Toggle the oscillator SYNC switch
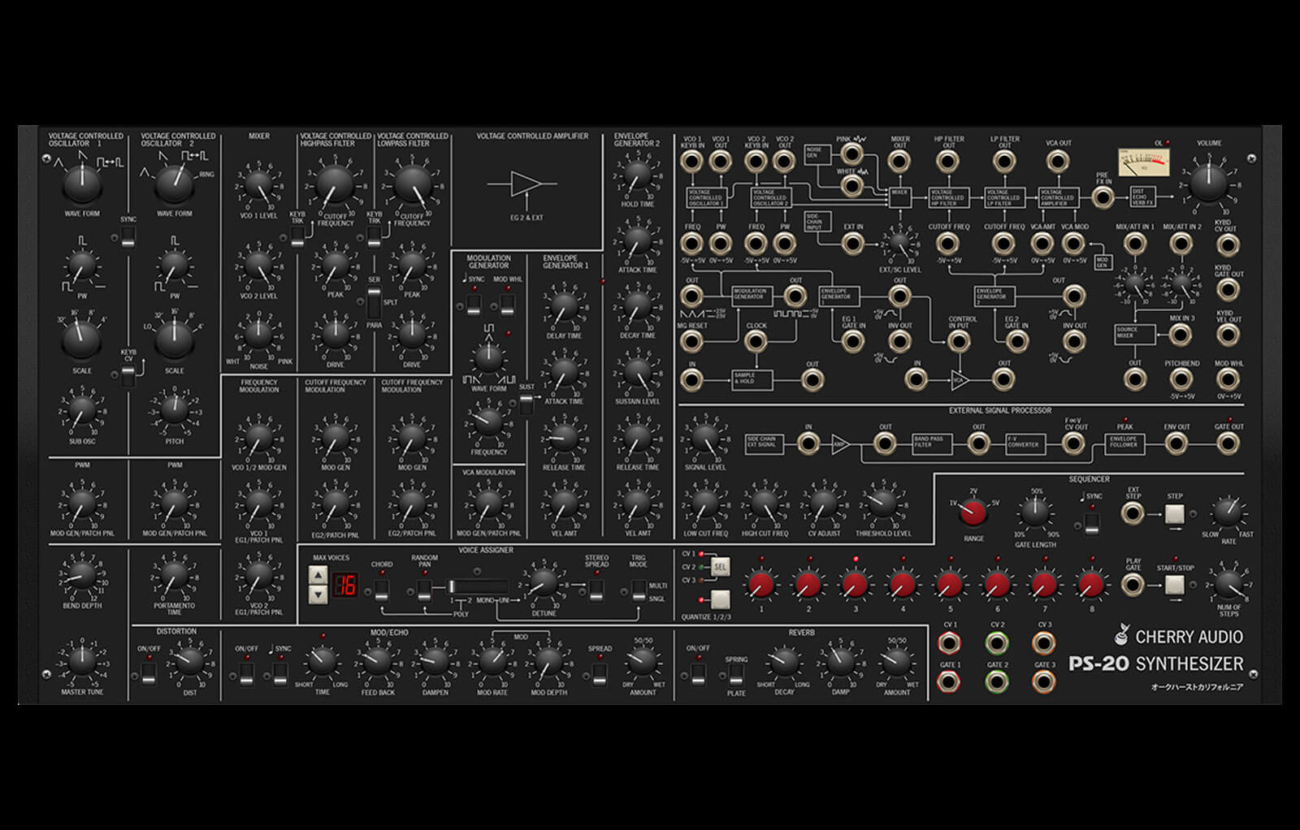 [x=128, y=238]
